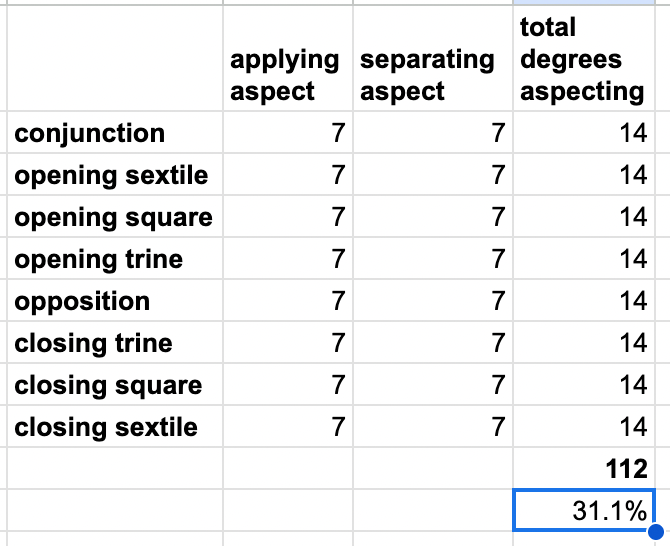
Task: Select the total degrees aspecting header
Action: 582,60
